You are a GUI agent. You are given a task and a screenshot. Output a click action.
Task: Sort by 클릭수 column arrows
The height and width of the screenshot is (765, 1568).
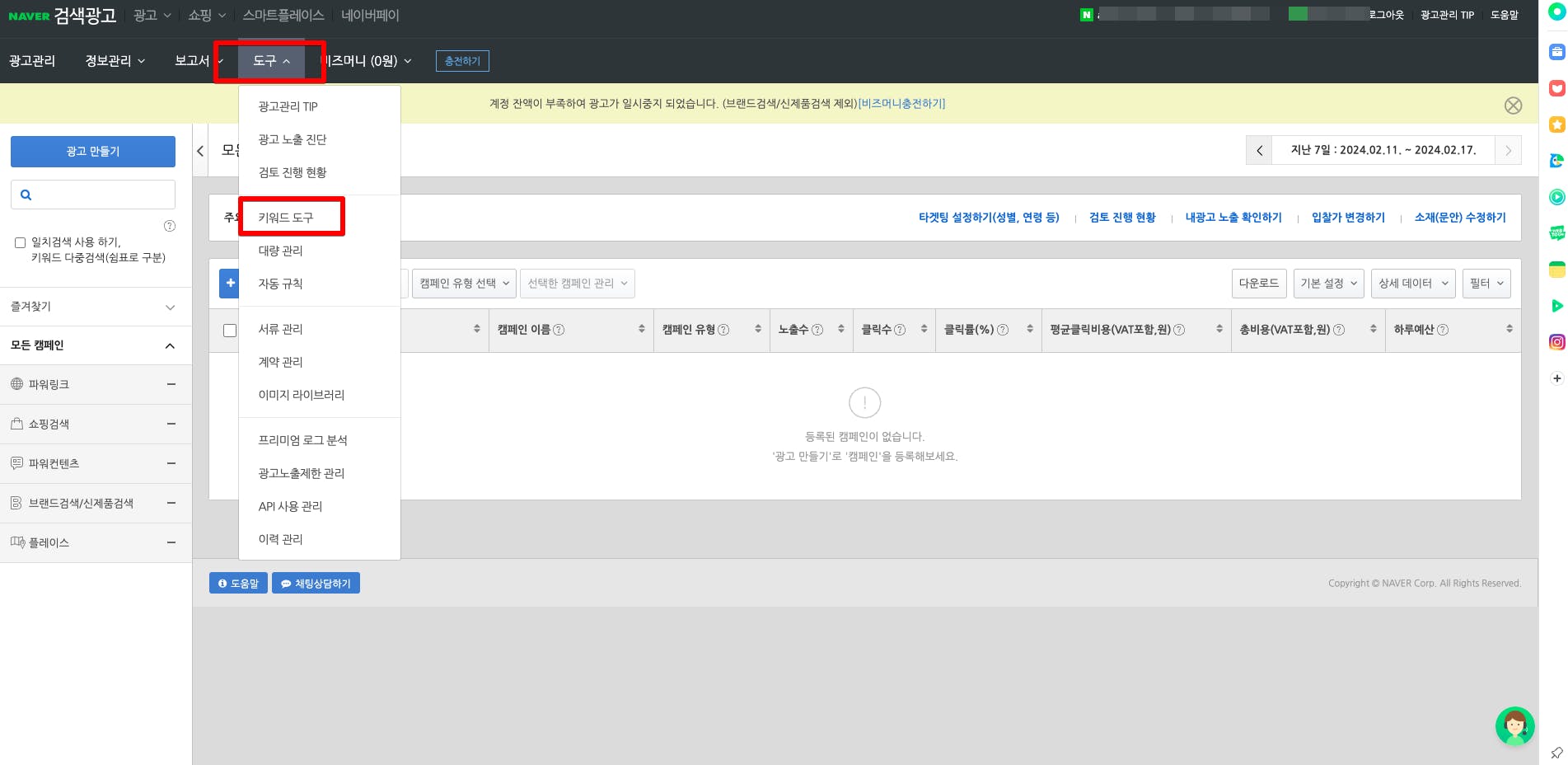click(x=924, y=329)
